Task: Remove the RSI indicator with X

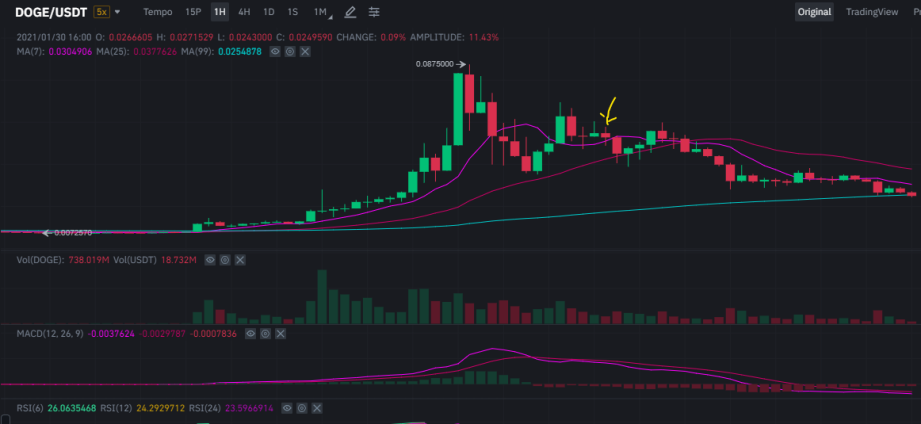Action: tap(317, 407)
